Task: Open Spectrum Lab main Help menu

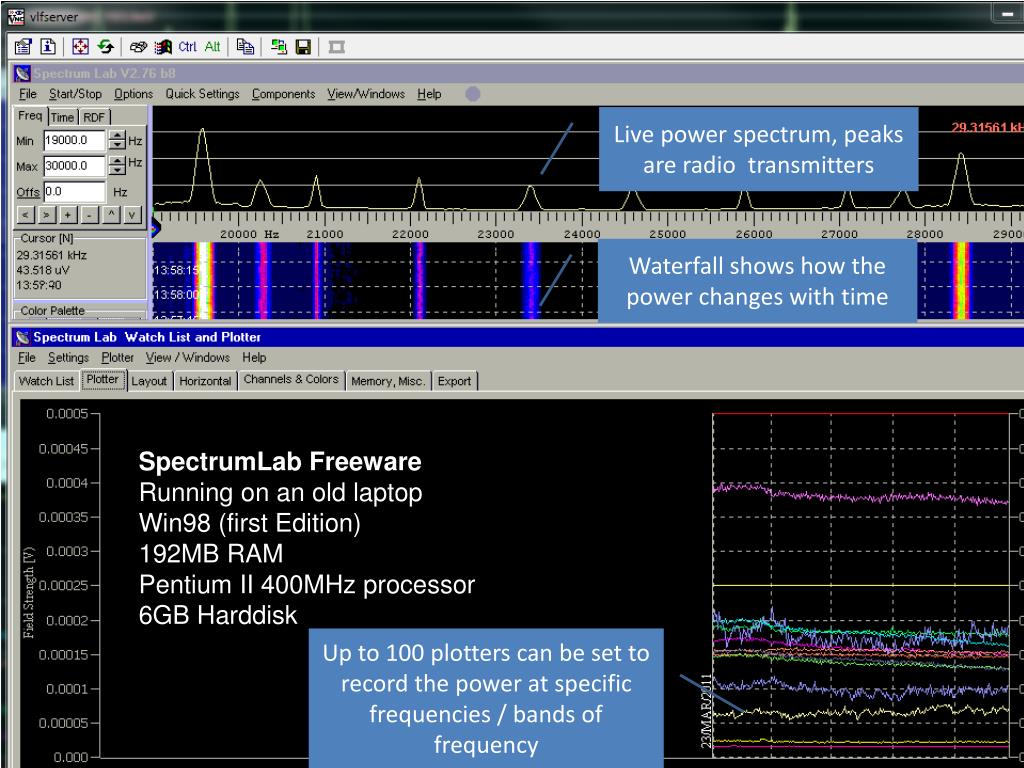Action: (x=429, y=94)
